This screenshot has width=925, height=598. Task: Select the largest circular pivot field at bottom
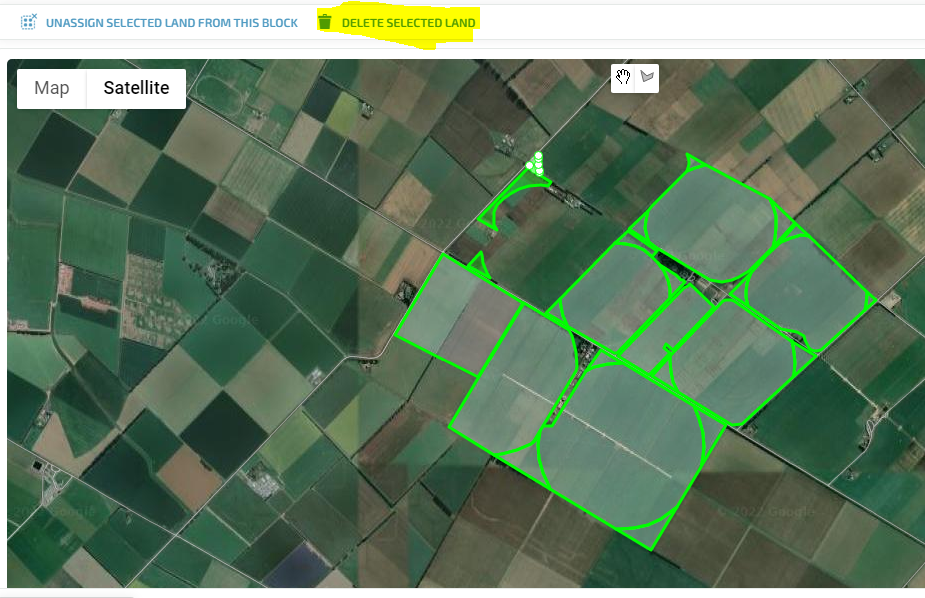tap(620, 440)
